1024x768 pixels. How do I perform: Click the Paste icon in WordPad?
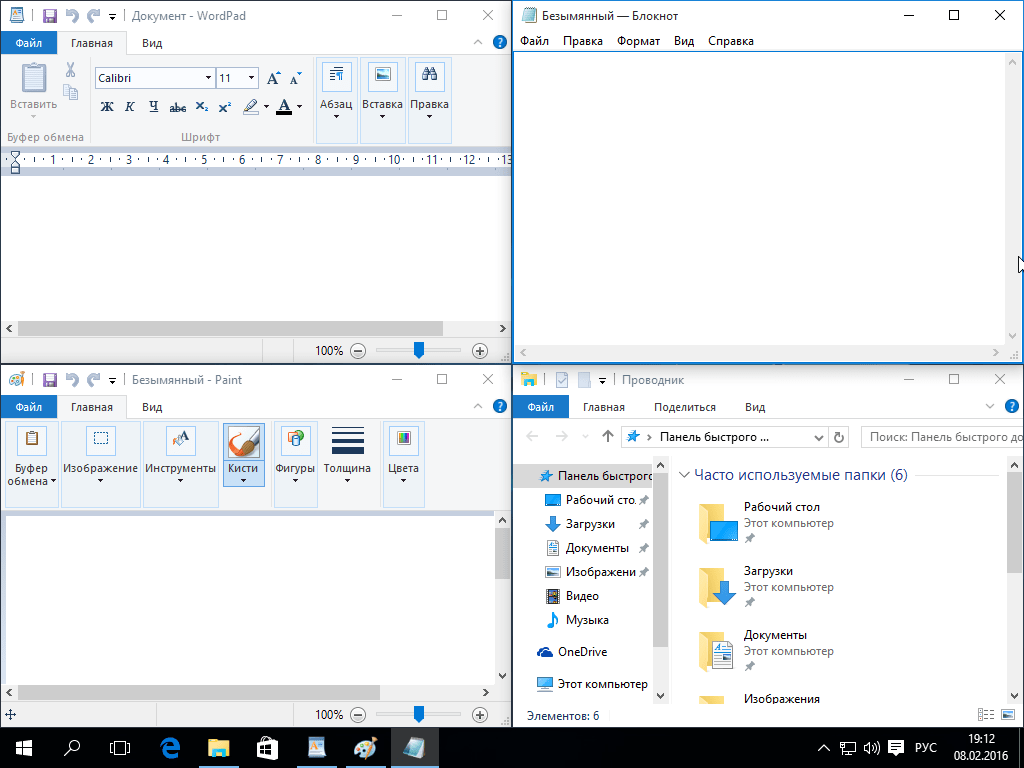click(x=33, y=79)
